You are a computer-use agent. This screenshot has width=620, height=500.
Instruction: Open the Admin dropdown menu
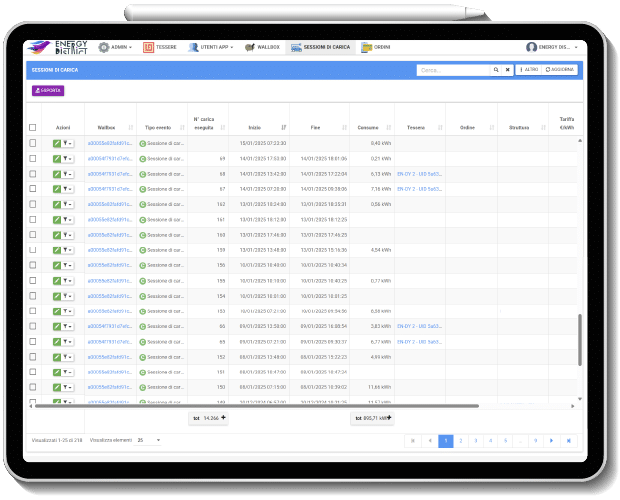click(117, 47)
